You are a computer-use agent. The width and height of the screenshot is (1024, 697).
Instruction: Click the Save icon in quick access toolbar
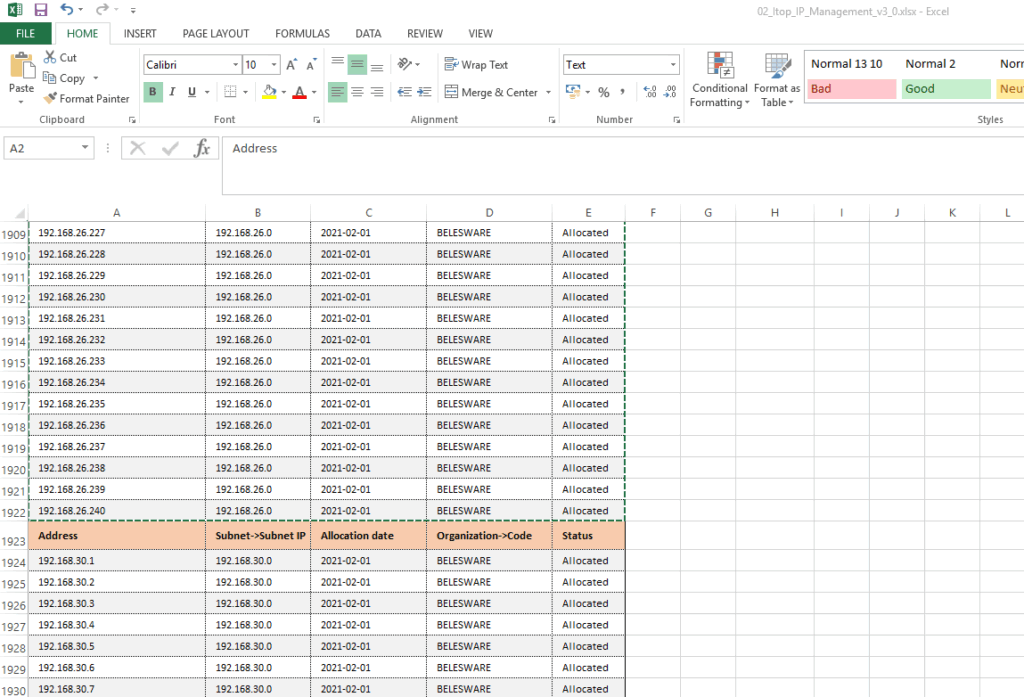[41, 10]
